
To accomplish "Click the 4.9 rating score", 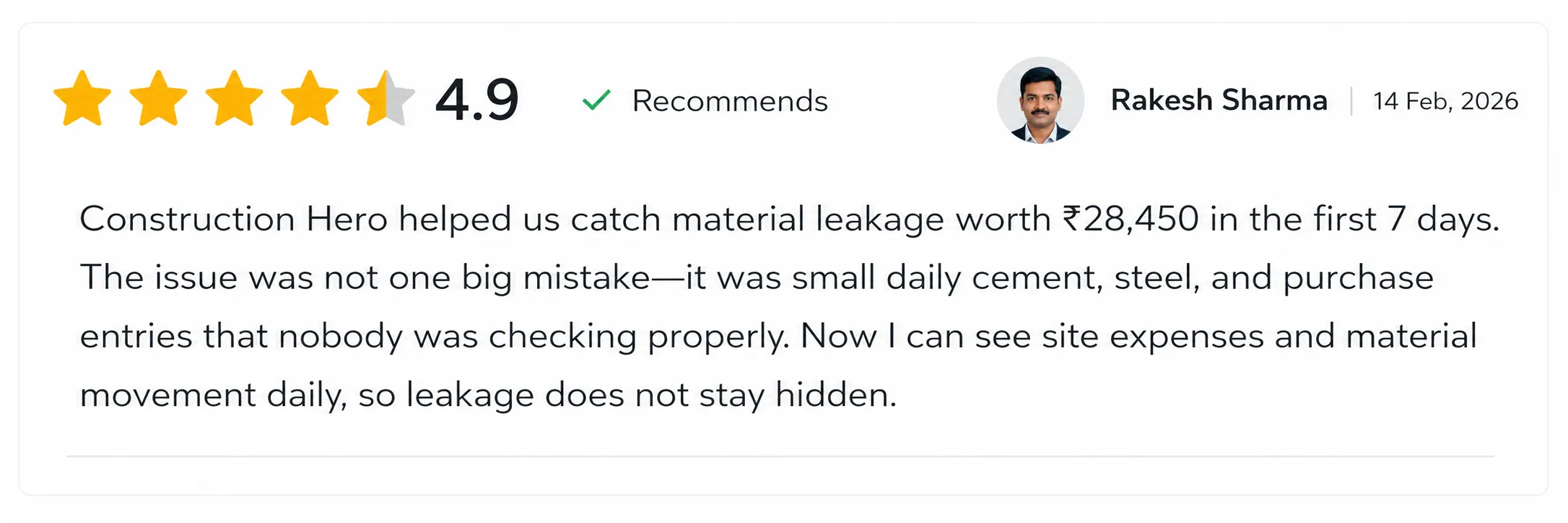I will pos(477,100).
